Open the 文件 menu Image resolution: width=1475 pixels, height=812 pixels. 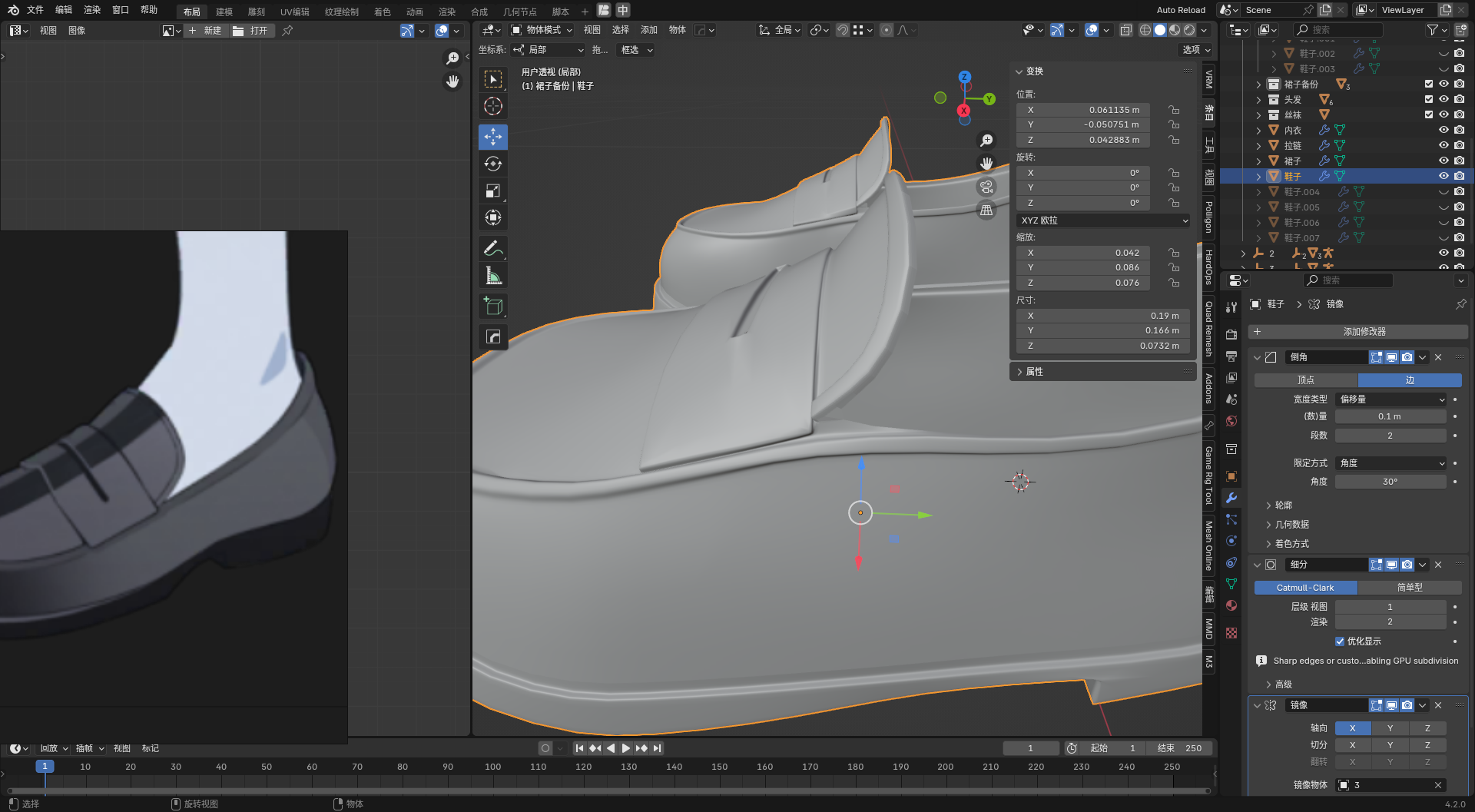(35, 10)
